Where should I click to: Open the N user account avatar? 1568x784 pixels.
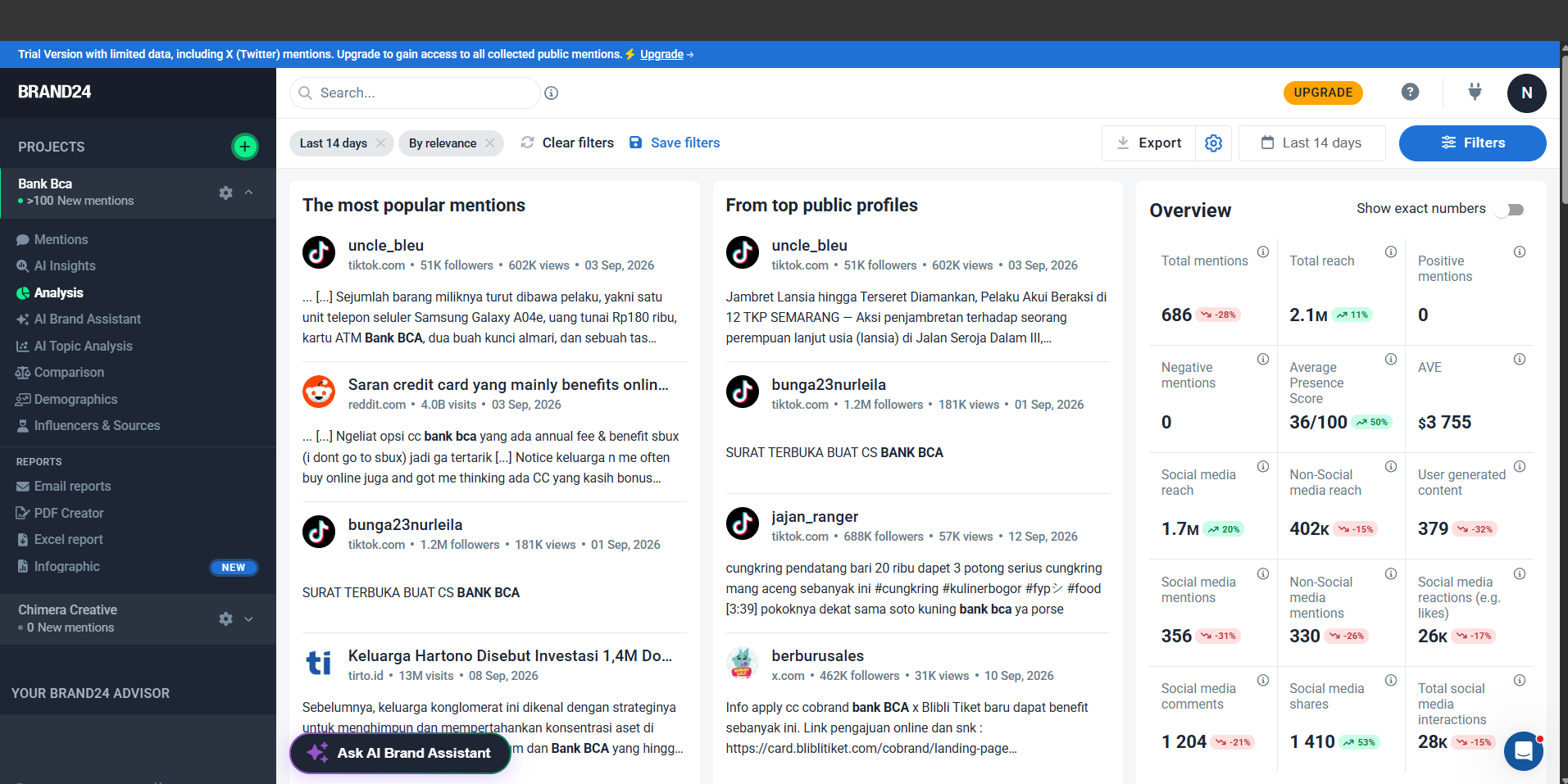click(1526, 93)
